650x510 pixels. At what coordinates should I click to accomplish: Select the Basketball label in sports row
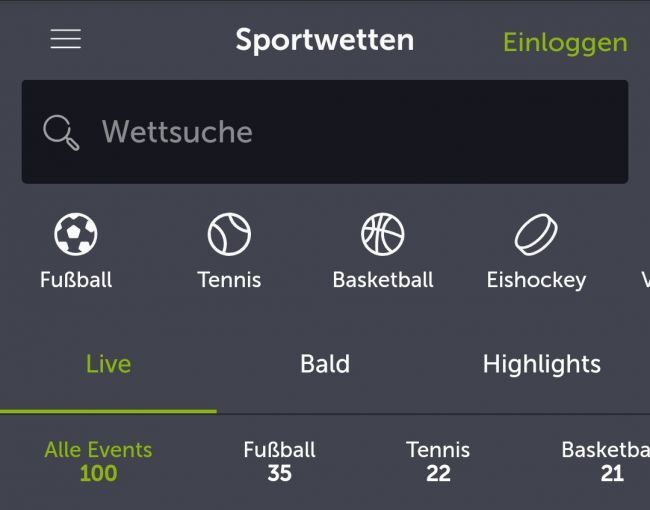click(x=383, y=279)
